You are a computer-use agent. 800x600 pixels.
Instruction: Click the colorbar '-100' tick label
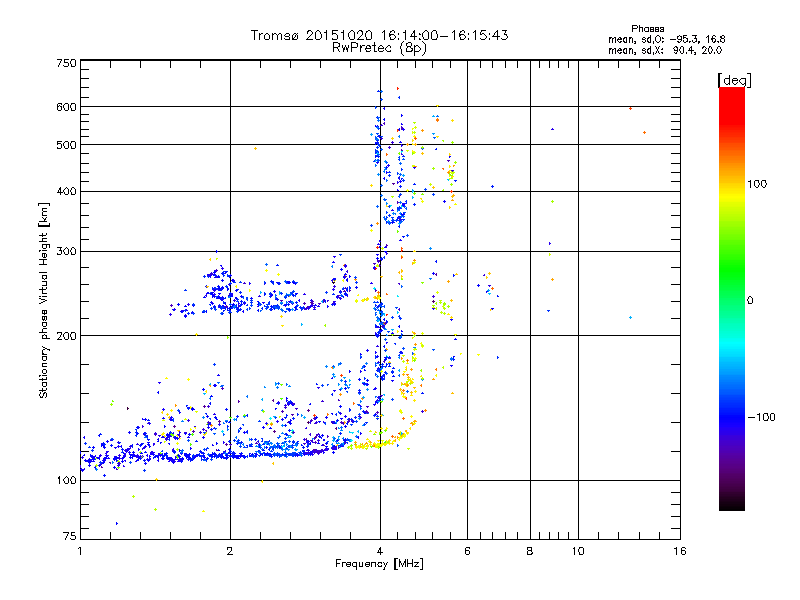point(761,417)
